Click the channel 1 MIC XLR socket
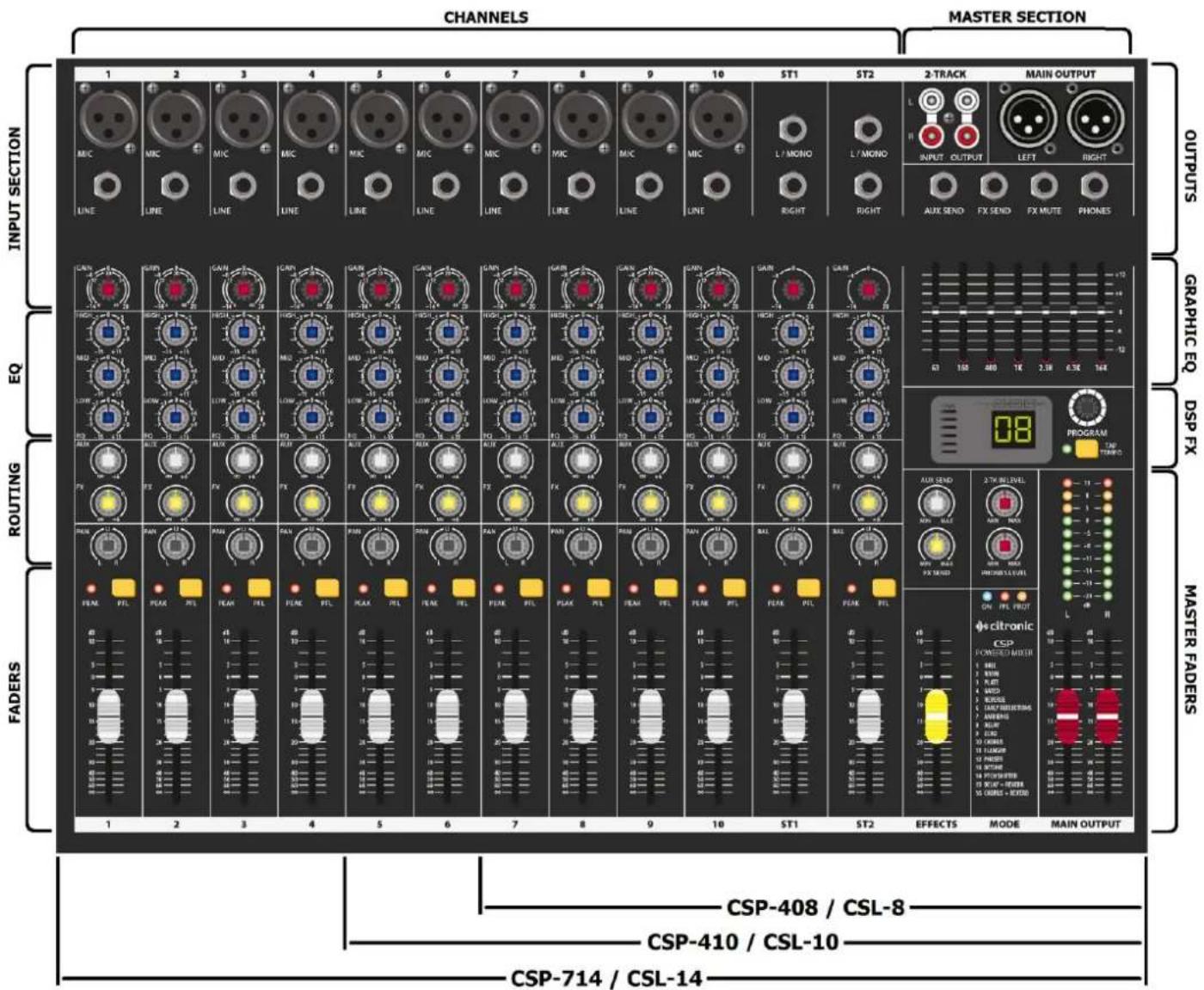 107,118
